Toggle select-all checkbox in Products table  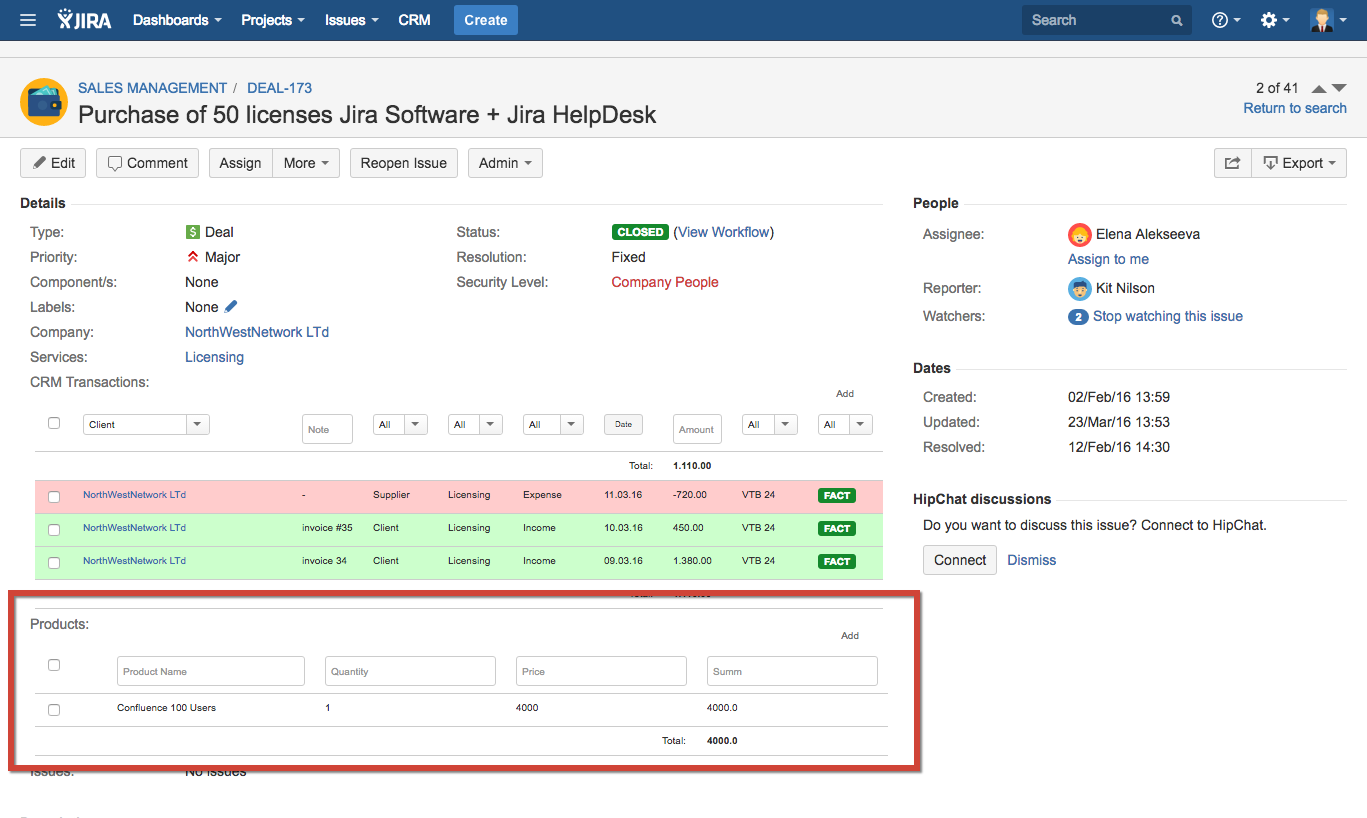tap(54, 665)
